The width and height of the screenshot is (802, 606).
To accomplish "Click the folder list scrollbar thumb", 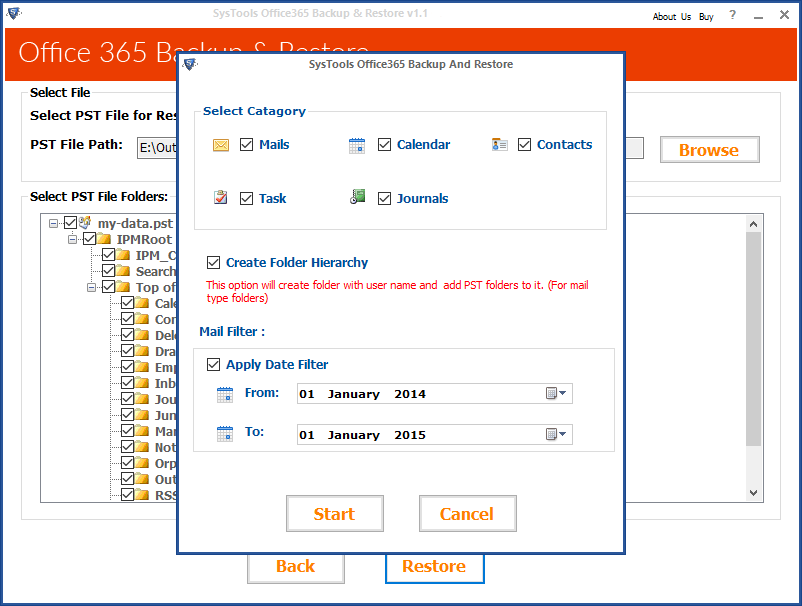I will [x=753, y=339].
